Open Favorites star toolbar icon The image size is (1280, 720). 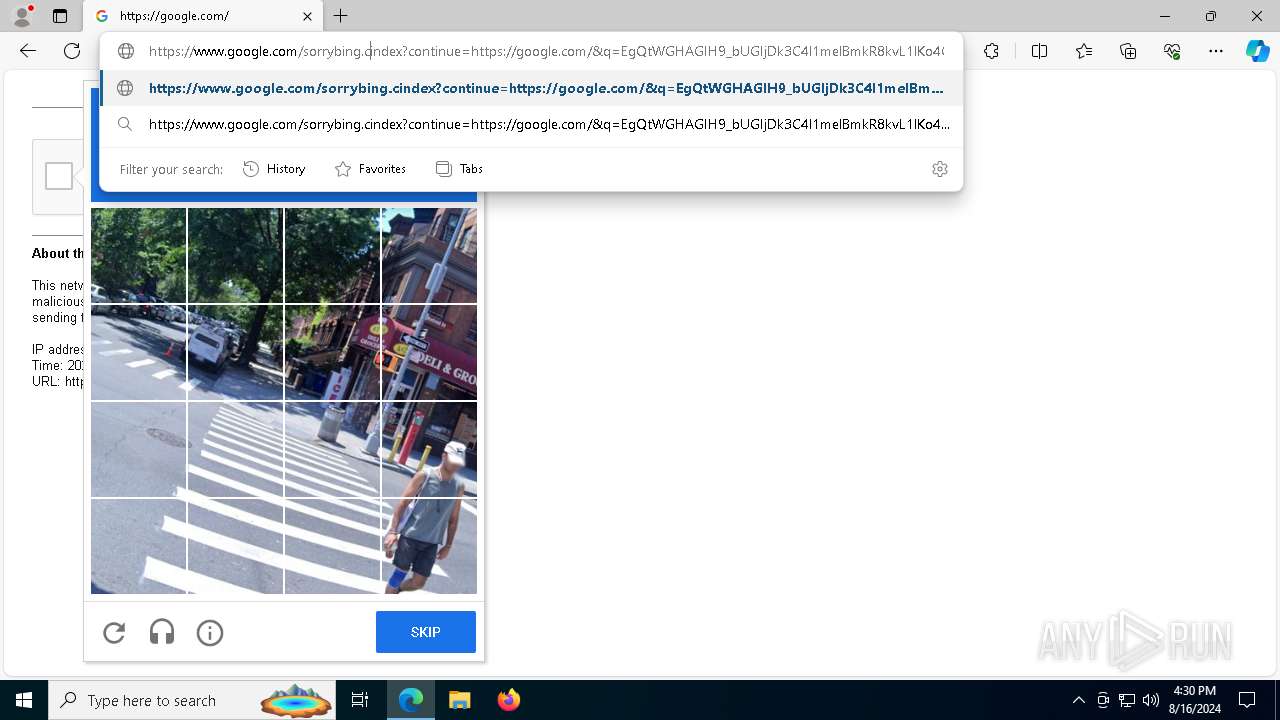(1084, 51)
